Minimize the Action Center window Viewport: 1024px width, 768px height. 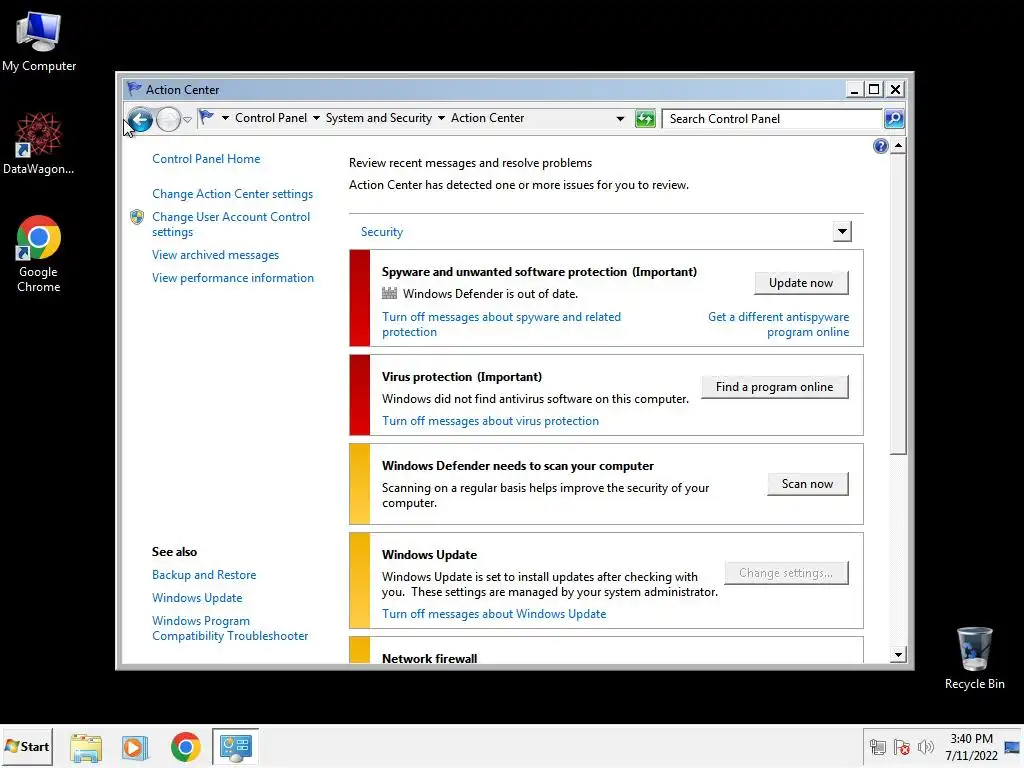[x=854, y=89]
